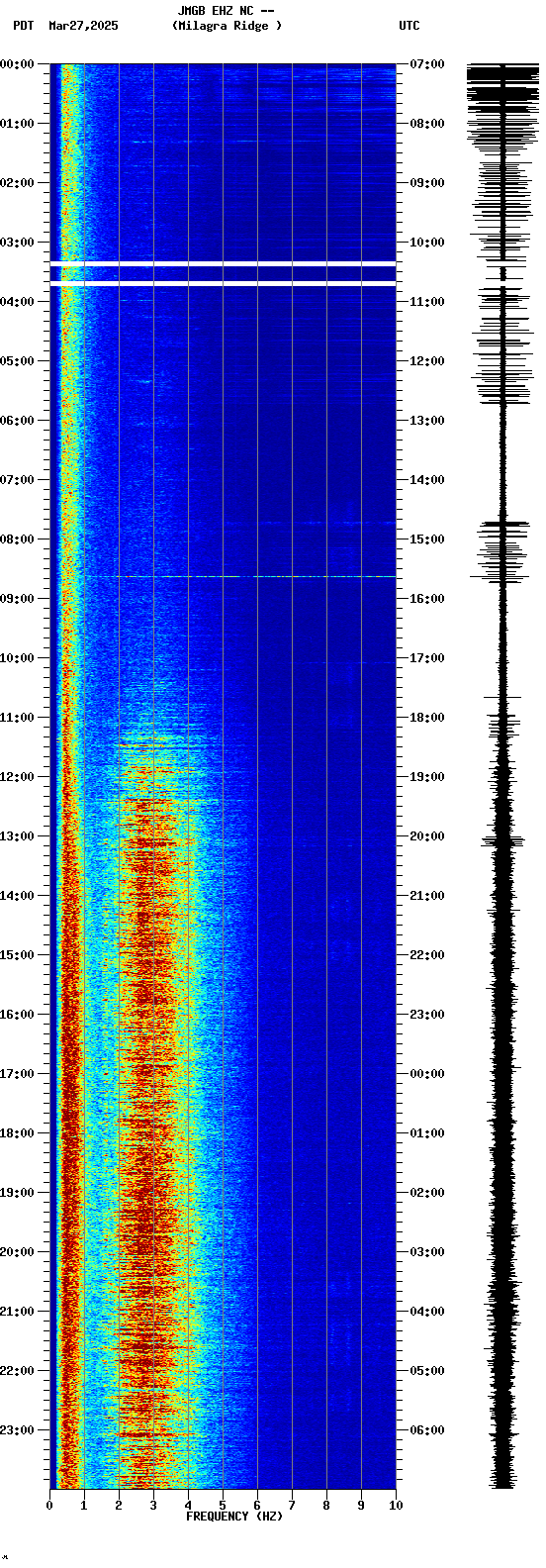Click the station title JMGB EHZ NC --
Image resolution: width=546 pixels, height=1568 pixels.
226,11
